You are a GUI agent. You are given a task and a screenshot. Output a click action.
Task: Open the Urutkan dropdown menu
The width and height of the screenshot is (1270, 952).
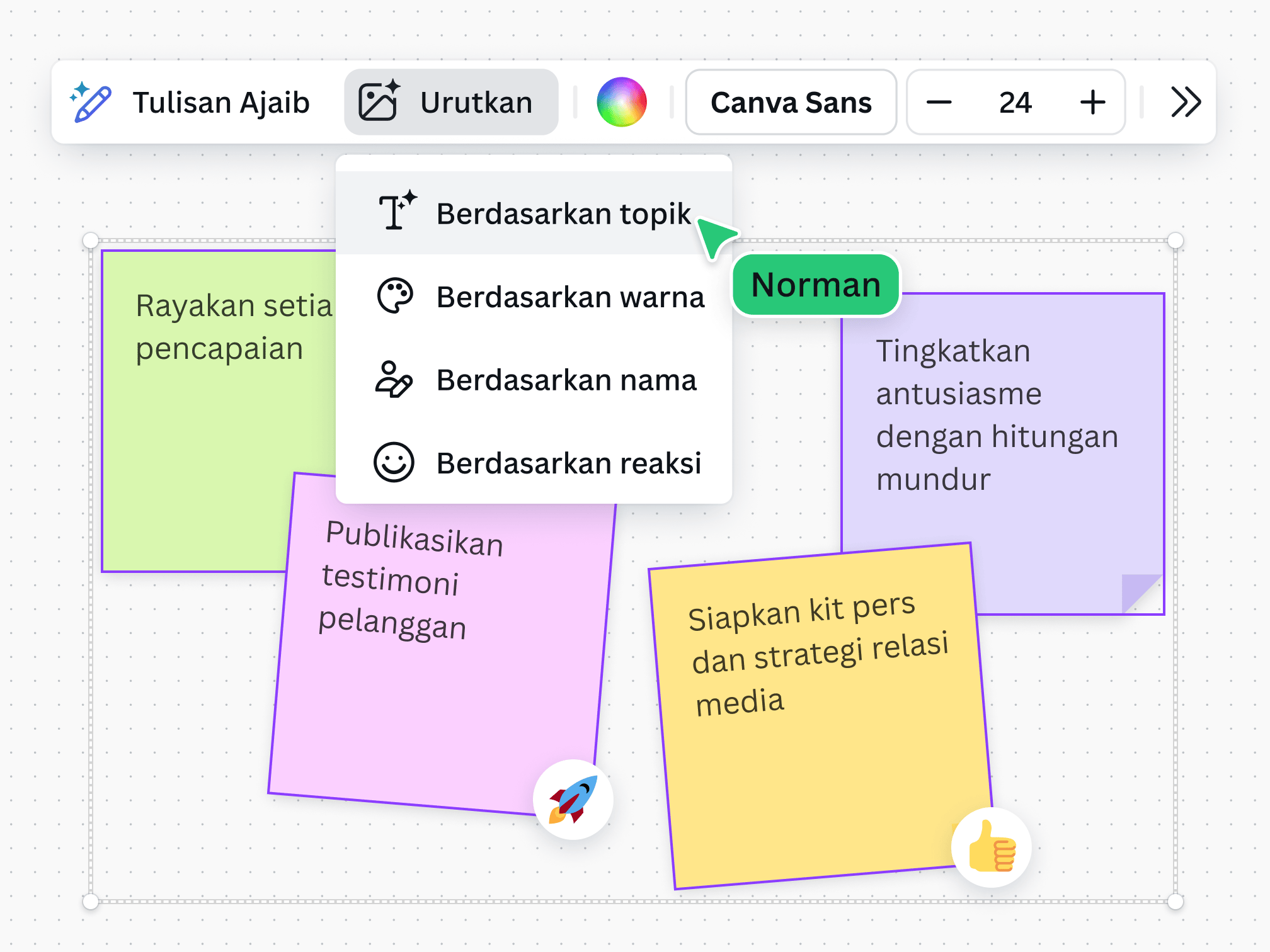click(x=451, y=101)
